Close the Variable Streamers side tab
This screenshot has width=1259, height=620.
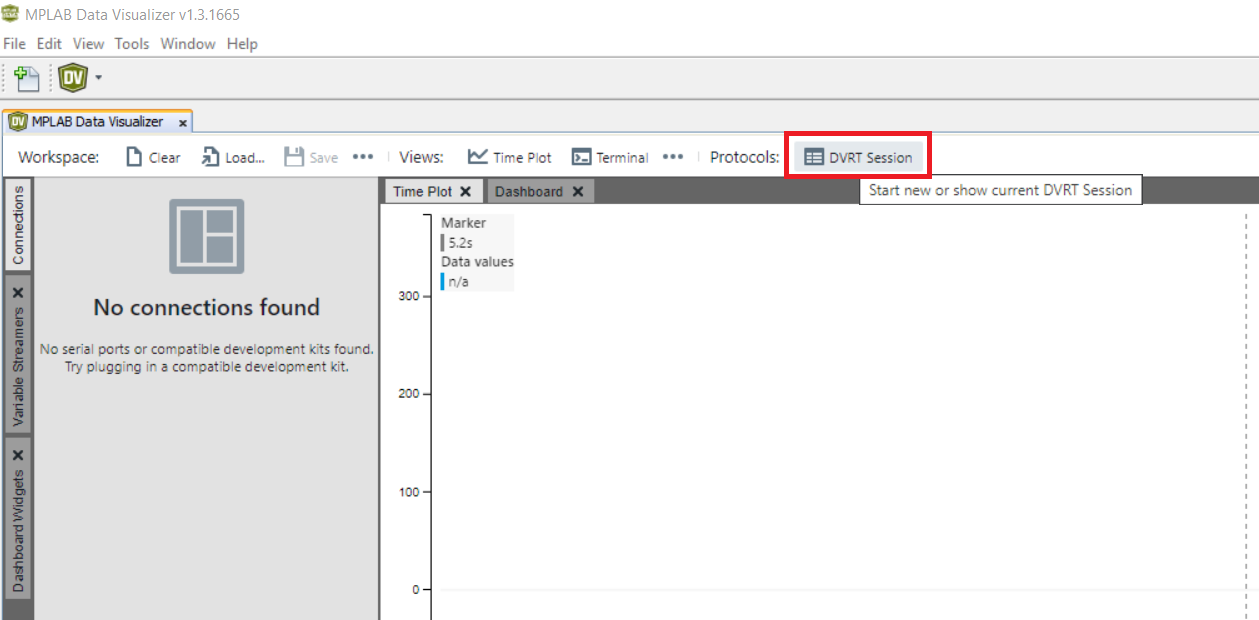(x=18, y=293)
